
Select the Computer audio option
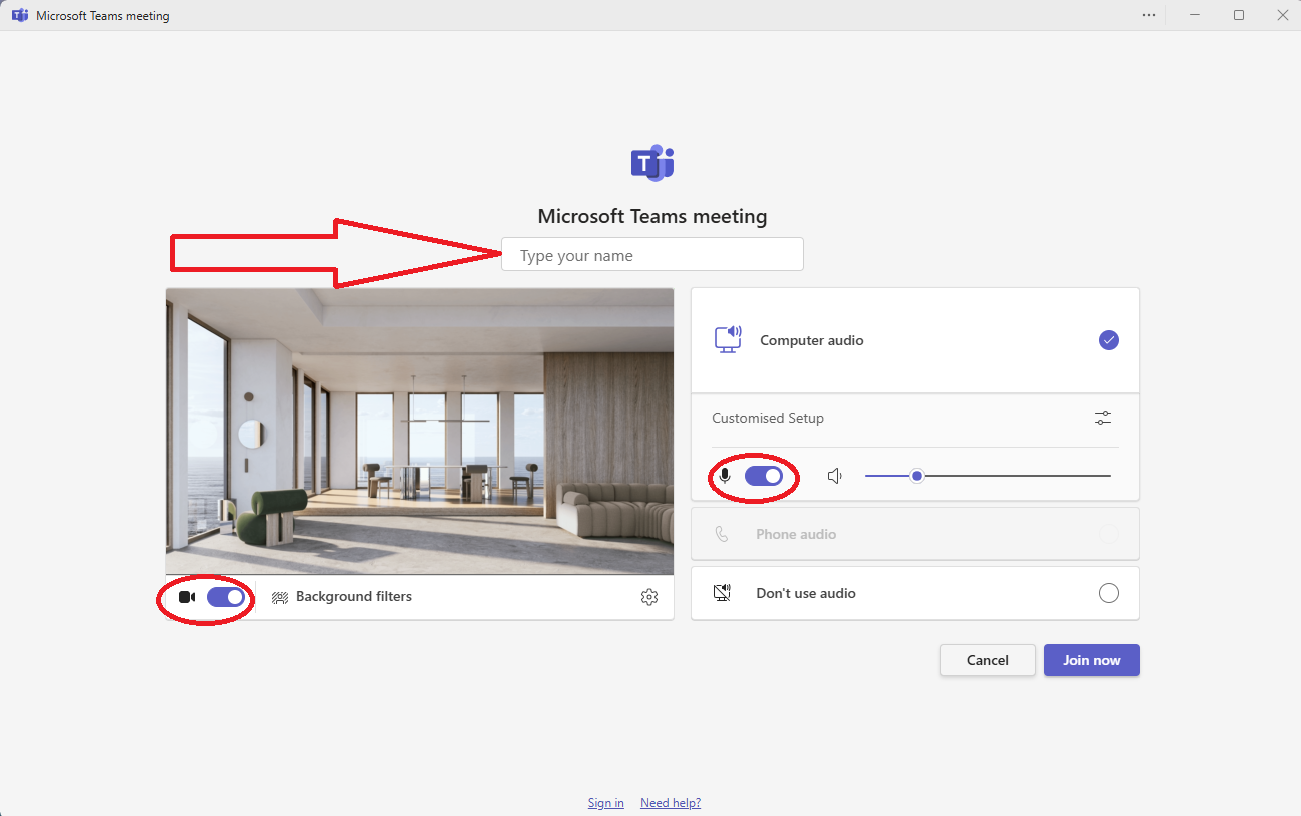(915, 340)
